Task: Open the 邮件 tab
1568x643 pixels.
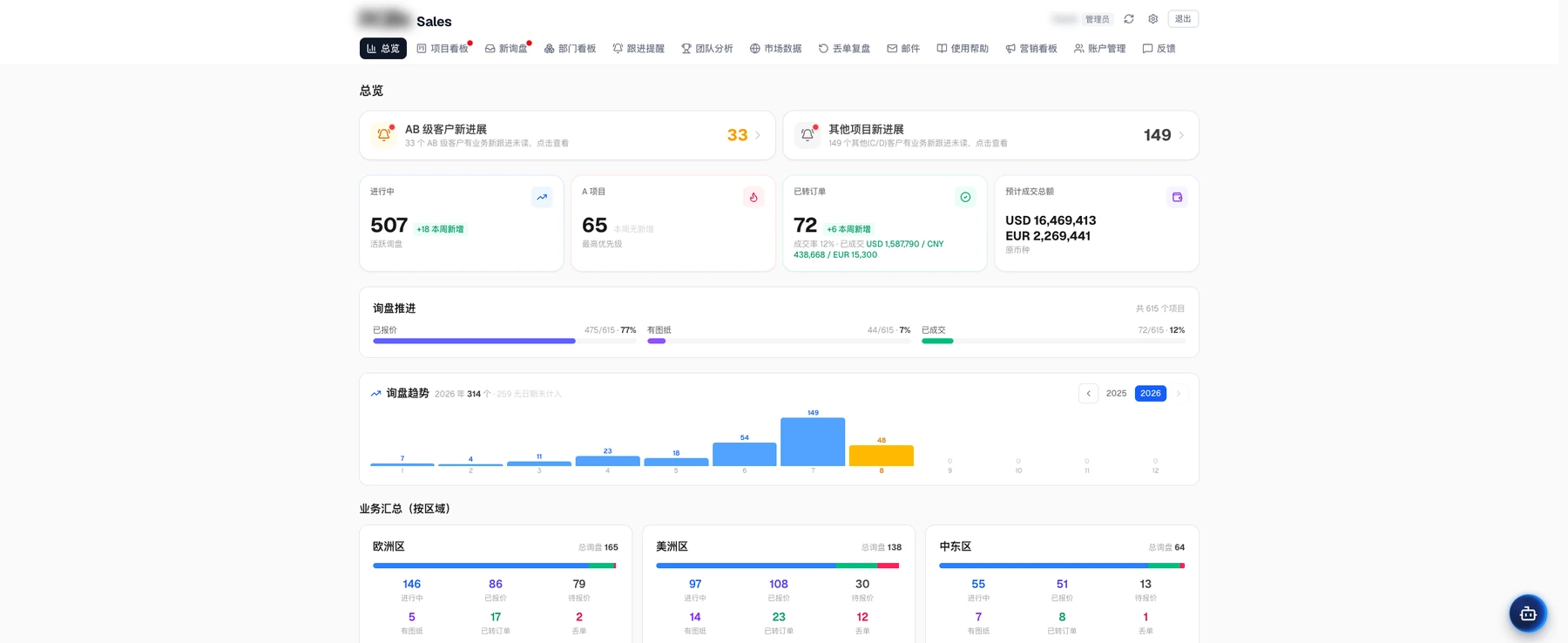Action: (903, 49)
